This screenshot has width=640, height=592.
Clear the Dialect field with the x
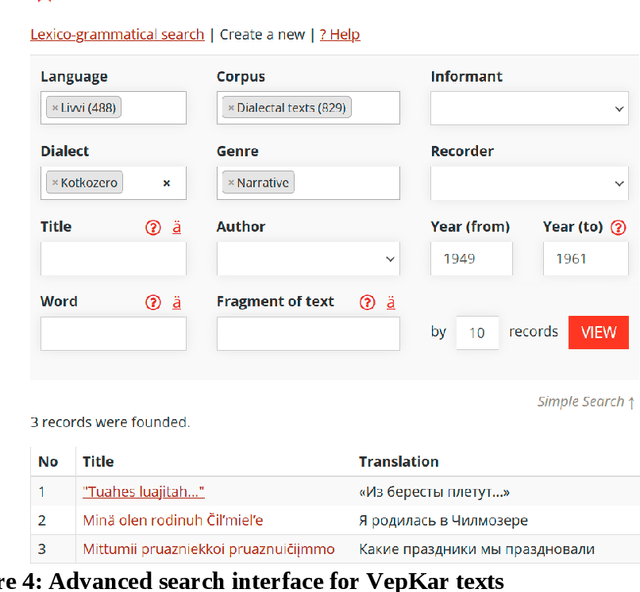tap(166, 183)
